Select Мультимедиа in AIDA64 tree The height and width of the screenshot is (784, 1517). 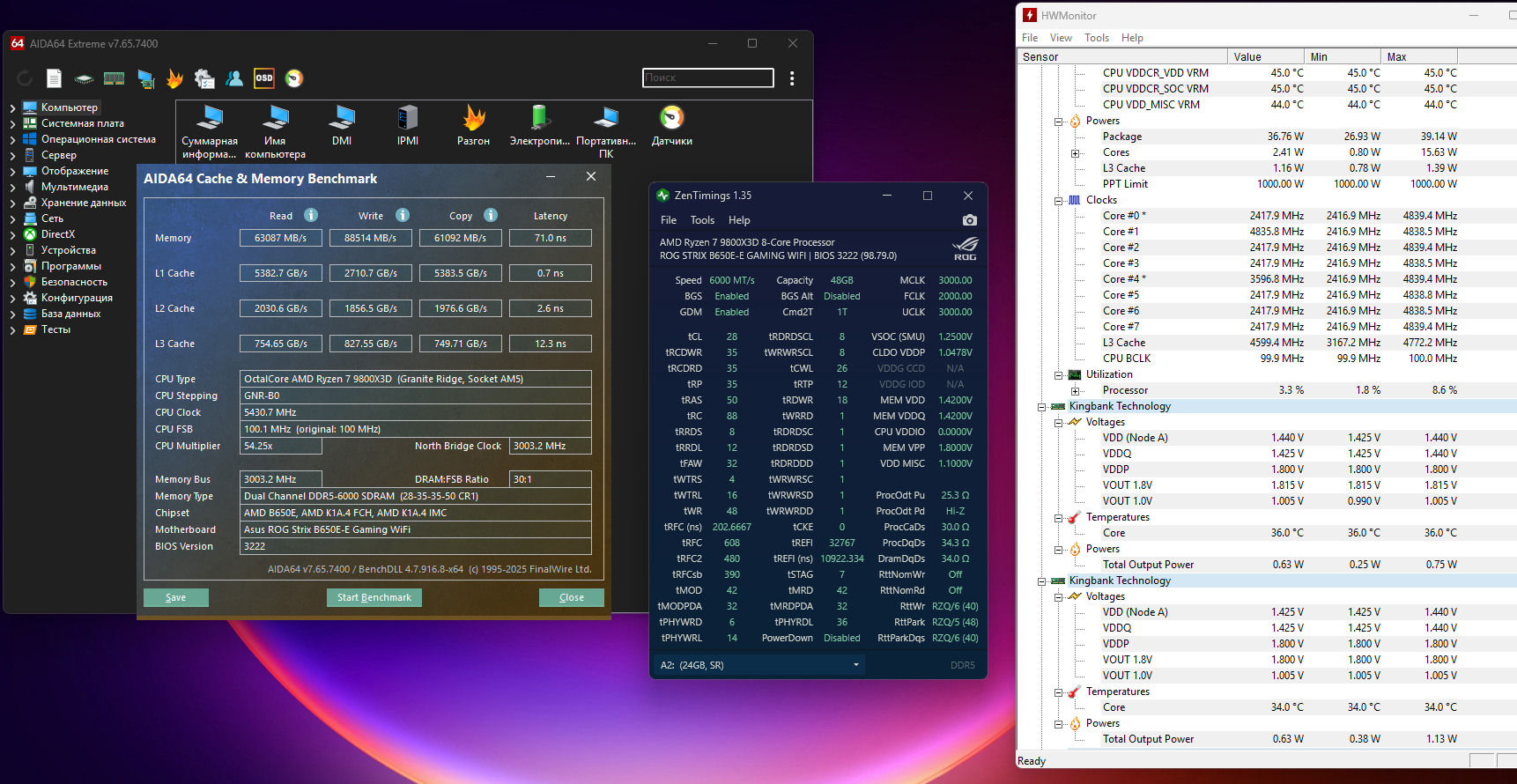coord(75,188)
